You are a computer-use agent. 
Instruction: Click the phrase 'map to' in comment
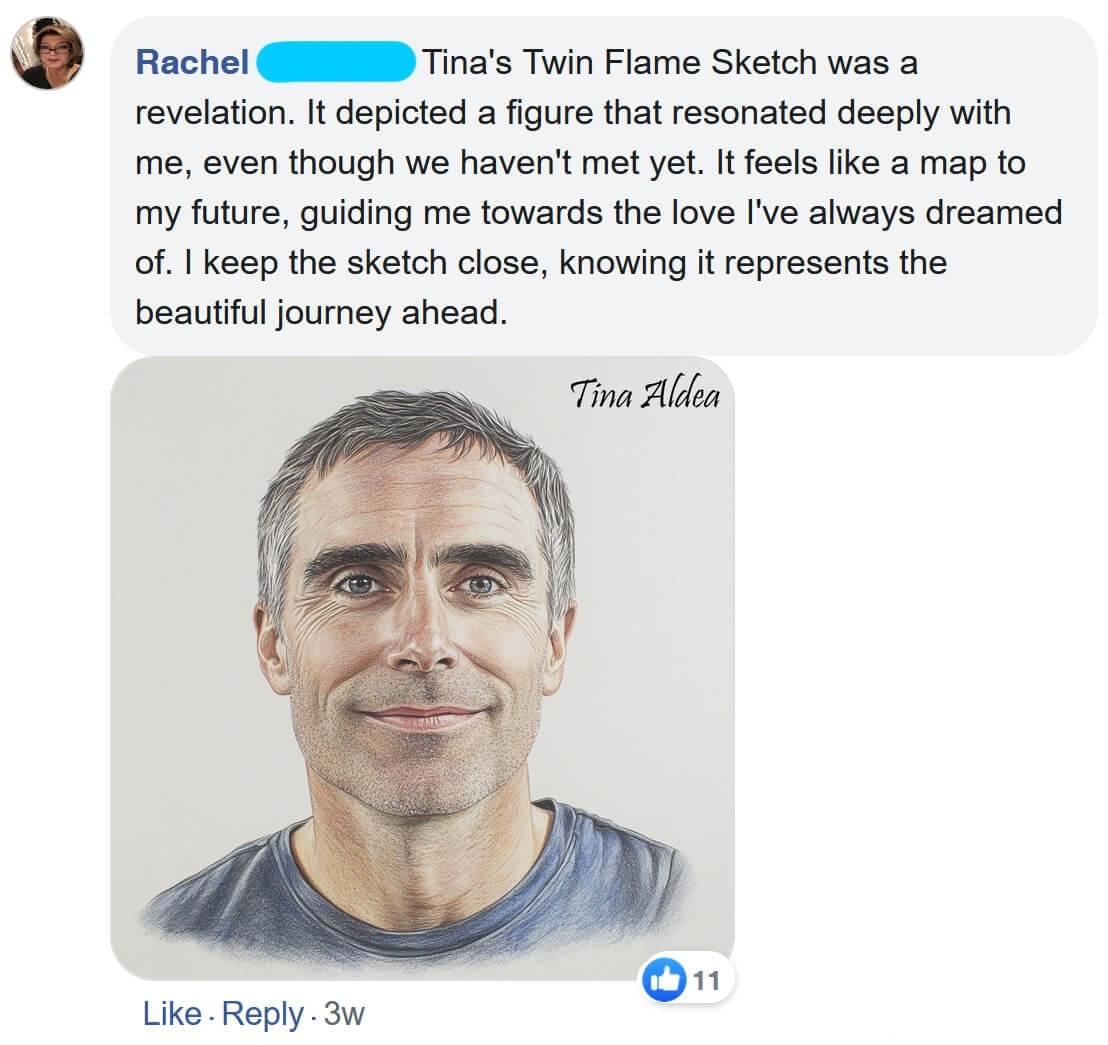(x=973, y=163)
